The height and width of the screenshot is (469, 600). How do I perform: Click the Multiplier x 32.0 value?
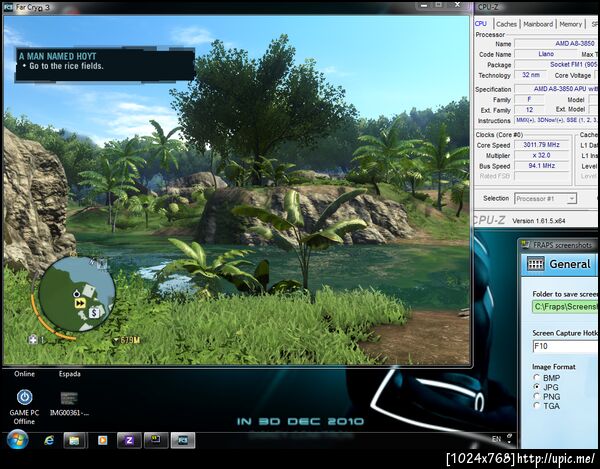point(541,155)
